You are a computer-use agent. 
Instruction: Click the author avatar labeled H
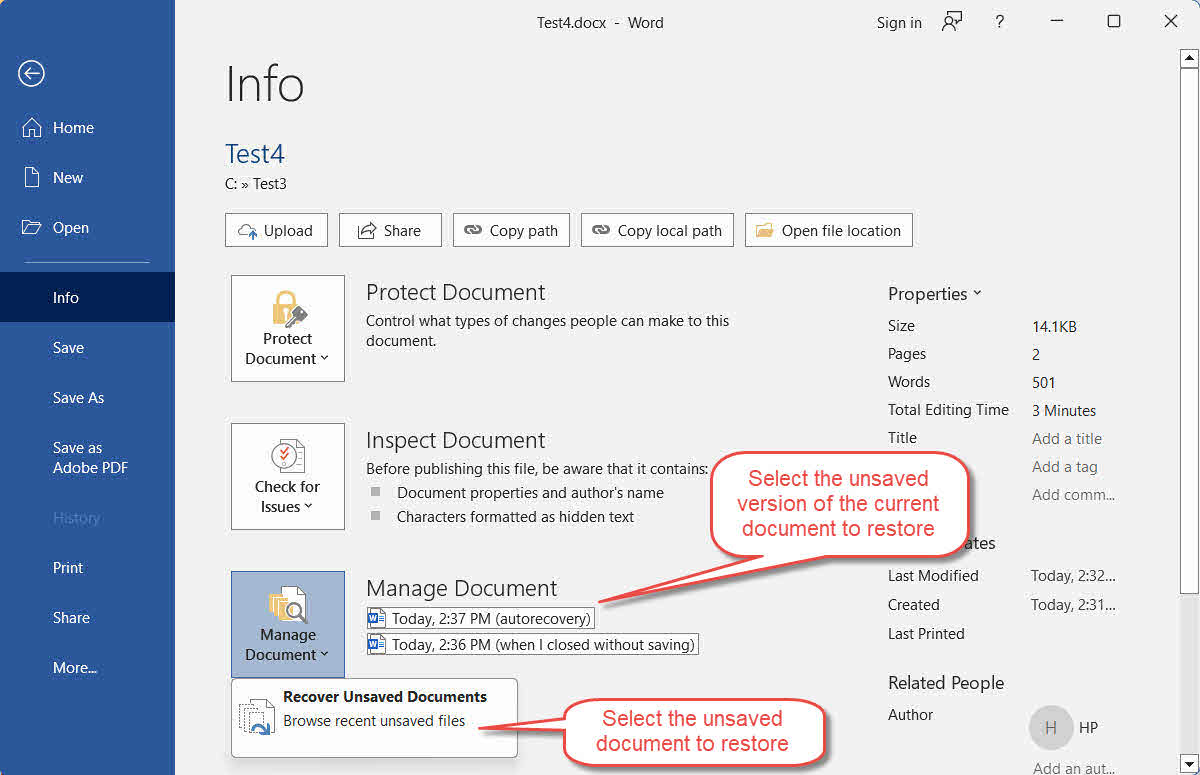pyautogui.click(x=1050, y=728)
